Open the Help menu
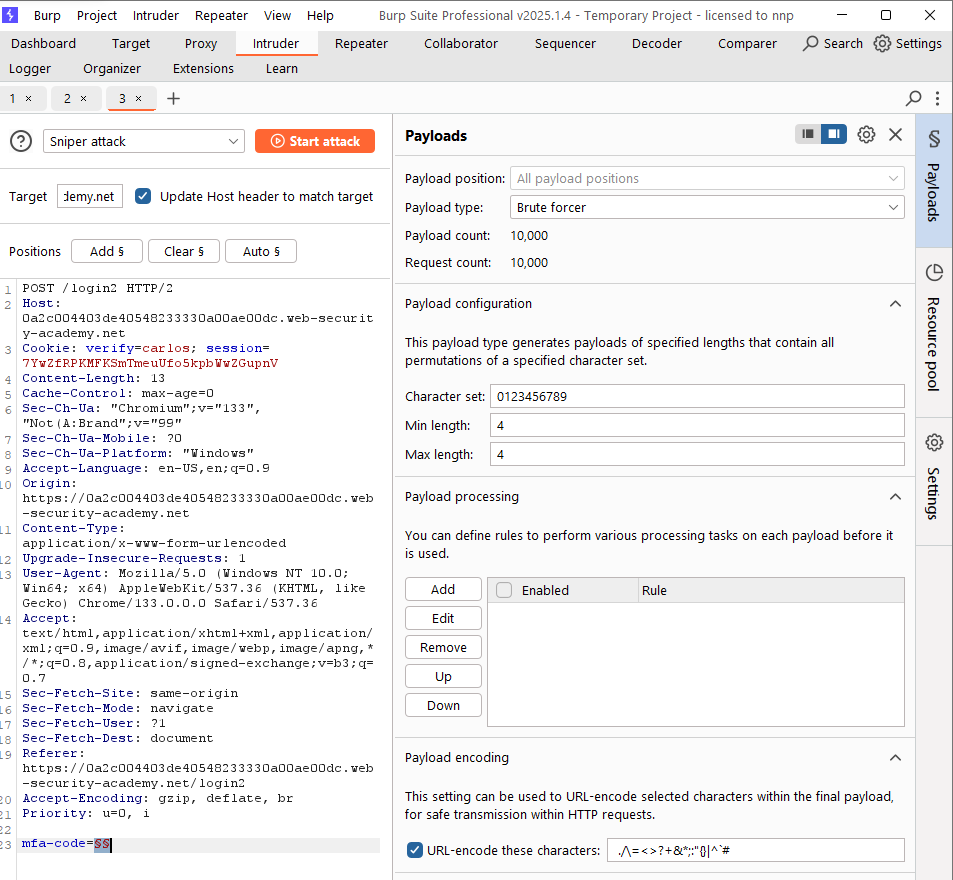This screenshot has width=953, height=880. [320, 16]
